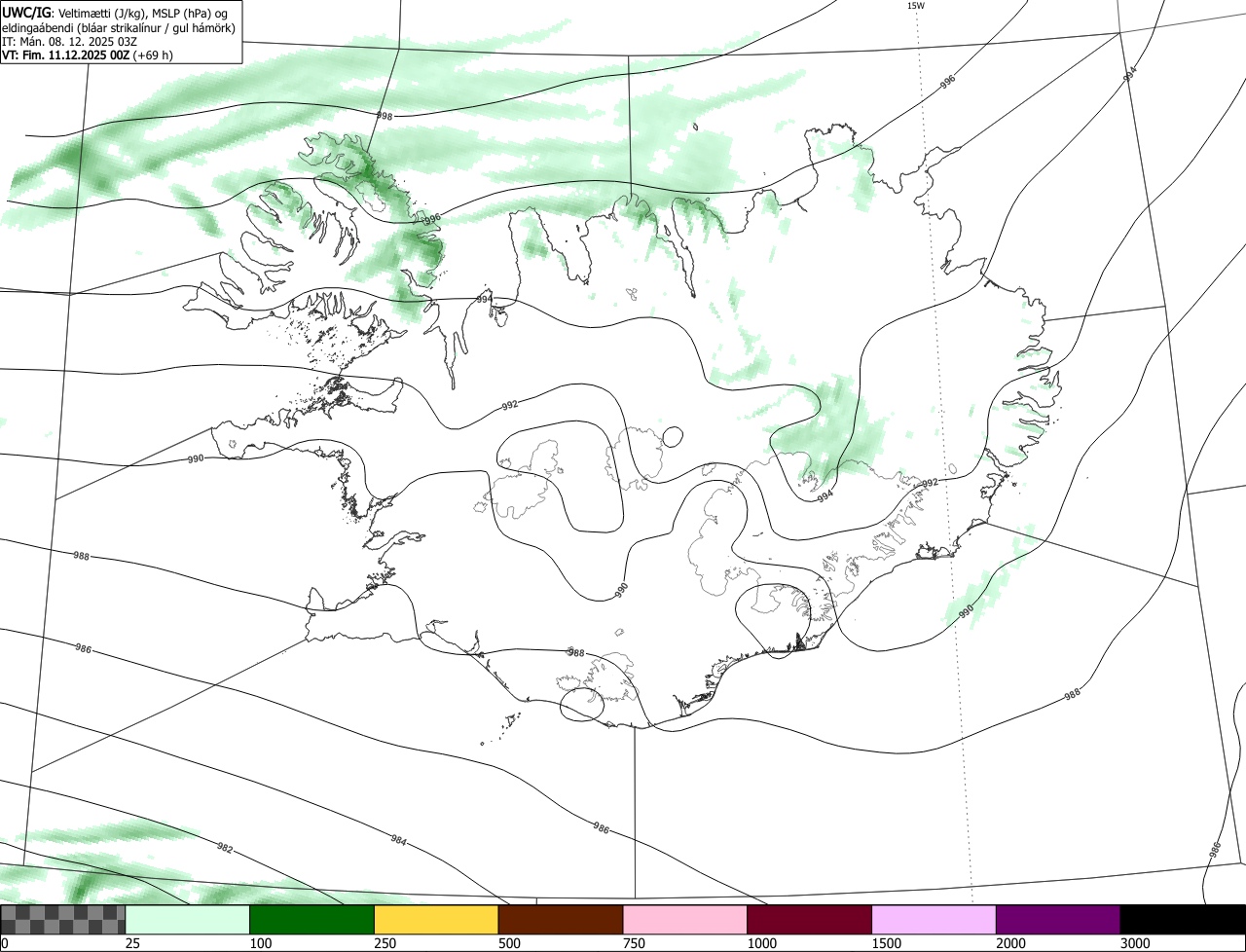Click the legend value '1000'
The height and width of the screenshot is (952, 1246).
tap(760, 943)
